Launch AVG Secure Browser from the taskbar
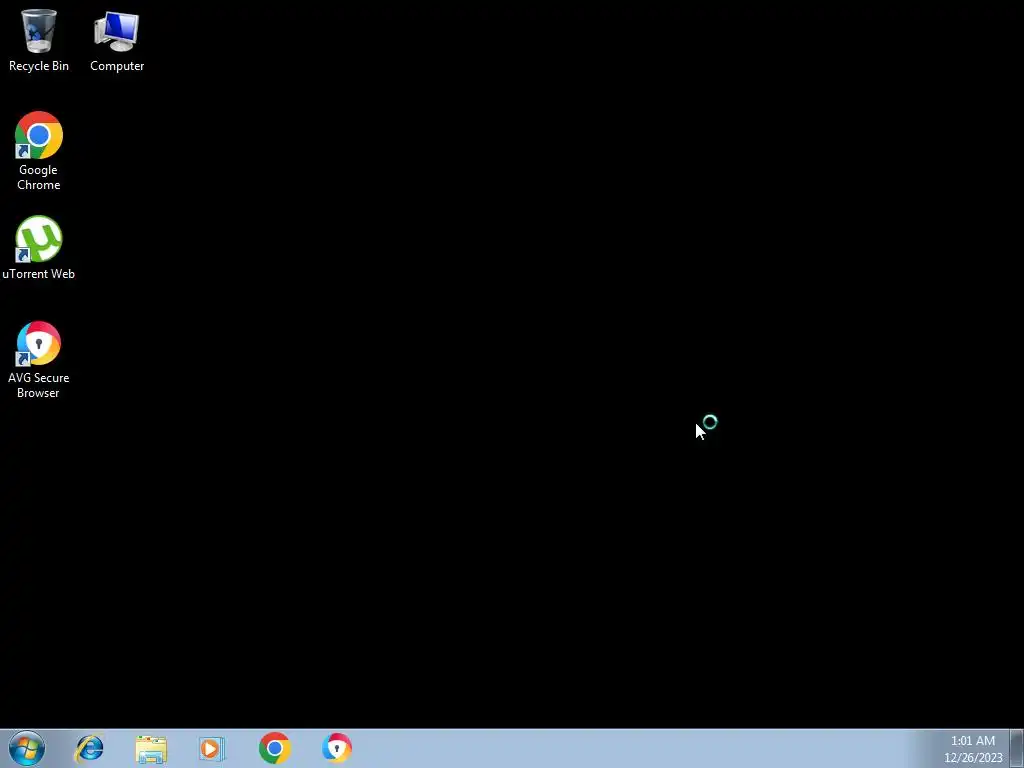The height and width of the screenshot is (768, 1024). coord(337,748)
